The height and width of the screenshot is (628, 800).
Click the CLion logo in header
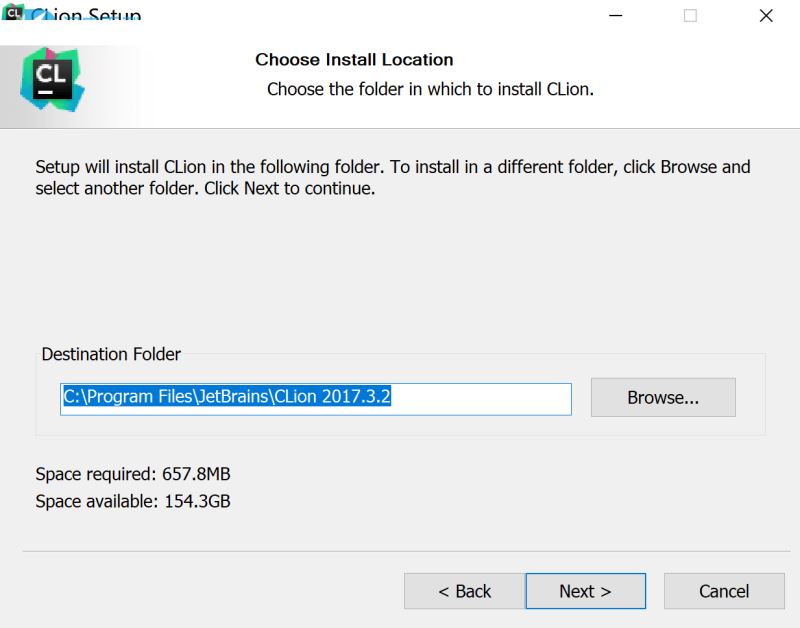[52, 79]
